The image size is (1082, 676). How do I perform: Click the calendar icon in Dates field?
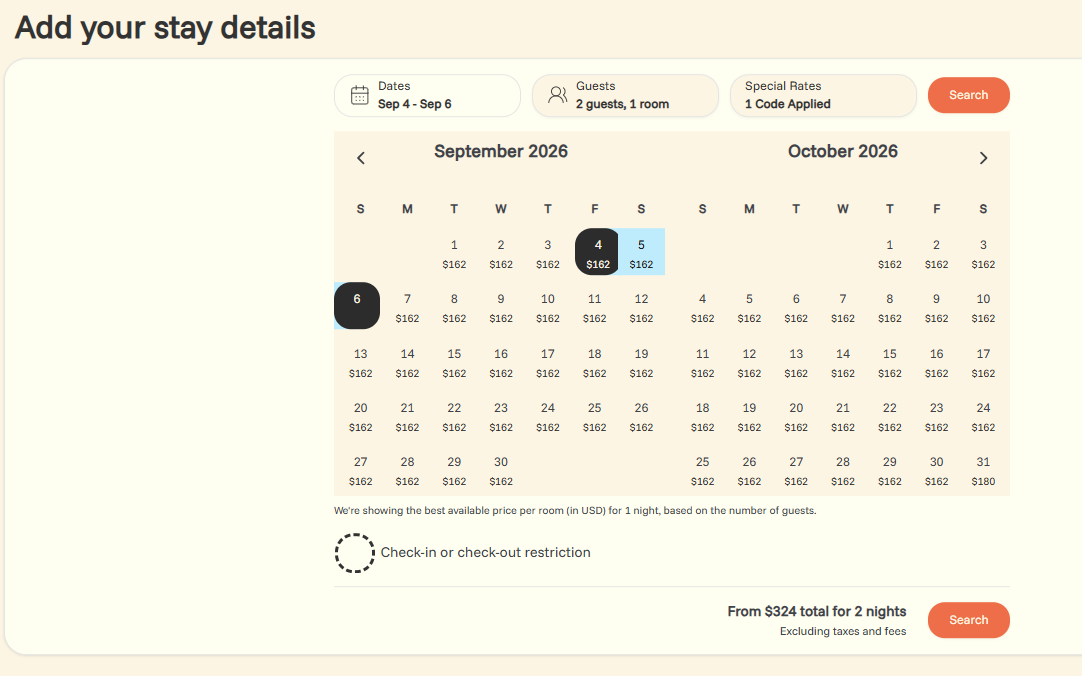coord(360,95)
